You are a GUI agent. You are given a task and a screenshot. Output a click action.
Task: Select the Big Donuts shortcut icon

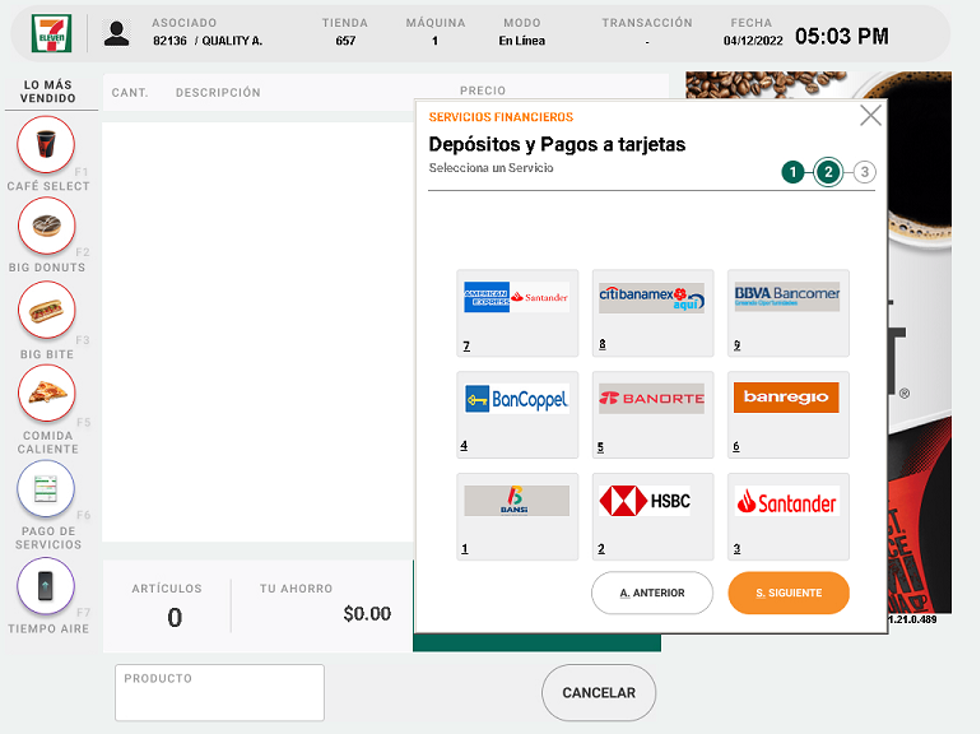pyautogui.click(x=46, y=226)
